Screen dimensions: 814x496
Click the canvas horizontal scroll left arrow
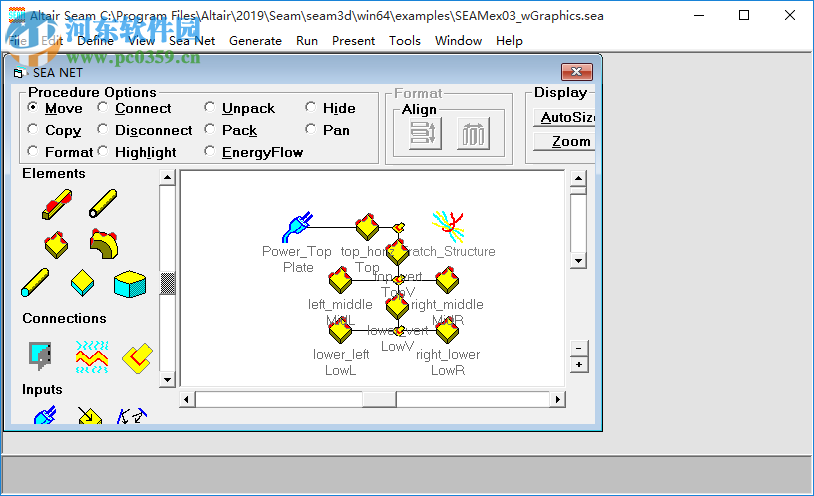[x=187, y=399]
